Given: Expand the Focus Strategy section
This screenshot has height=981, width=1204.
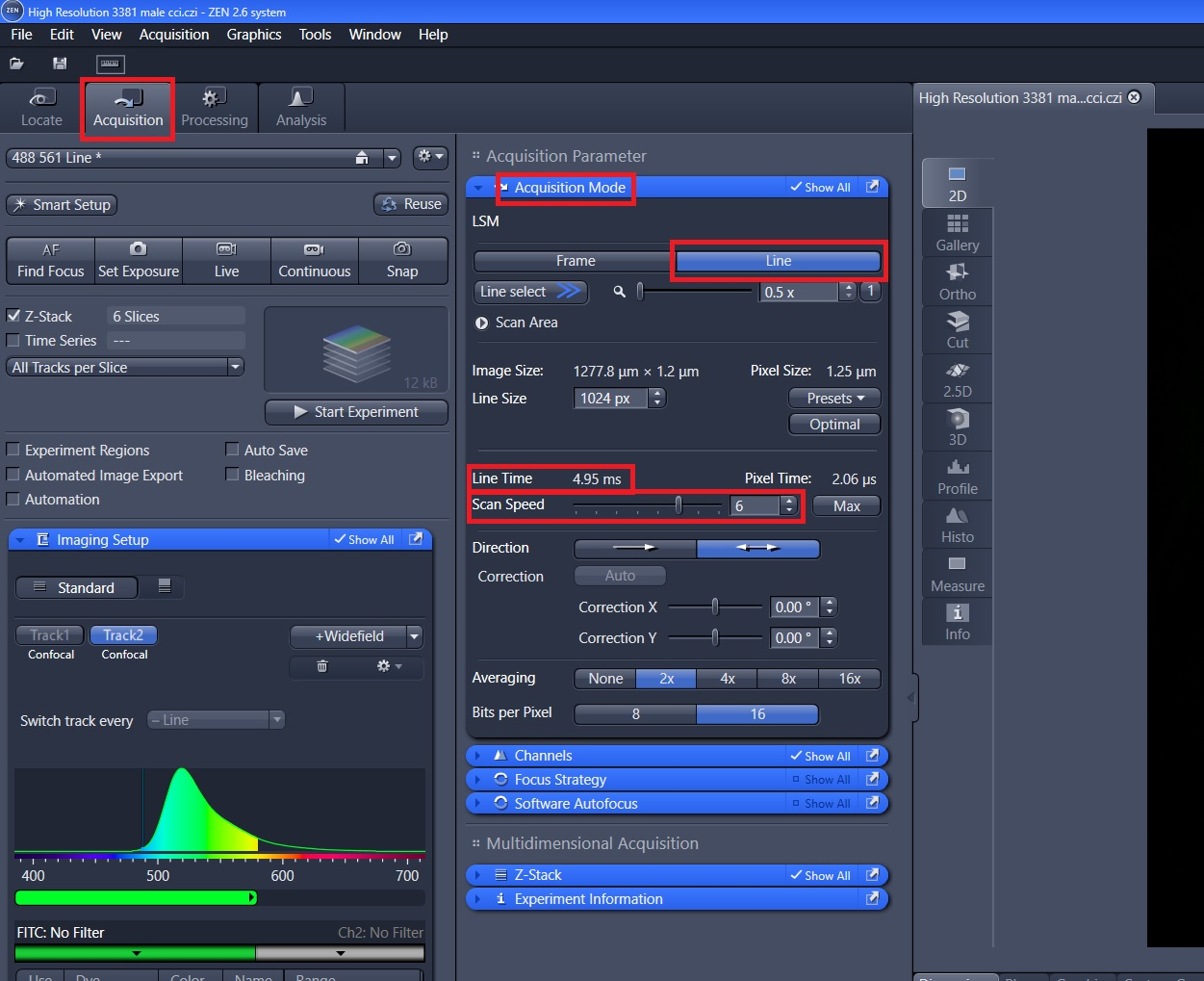Looking at the screenshot, I should click(x=560, y=780).
